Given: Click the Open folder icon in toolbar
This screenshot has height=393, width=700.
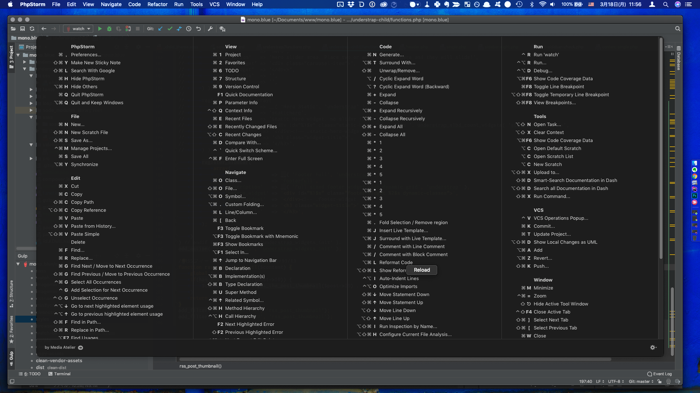Looking at the screenshot, I should (x=13, y=29).
